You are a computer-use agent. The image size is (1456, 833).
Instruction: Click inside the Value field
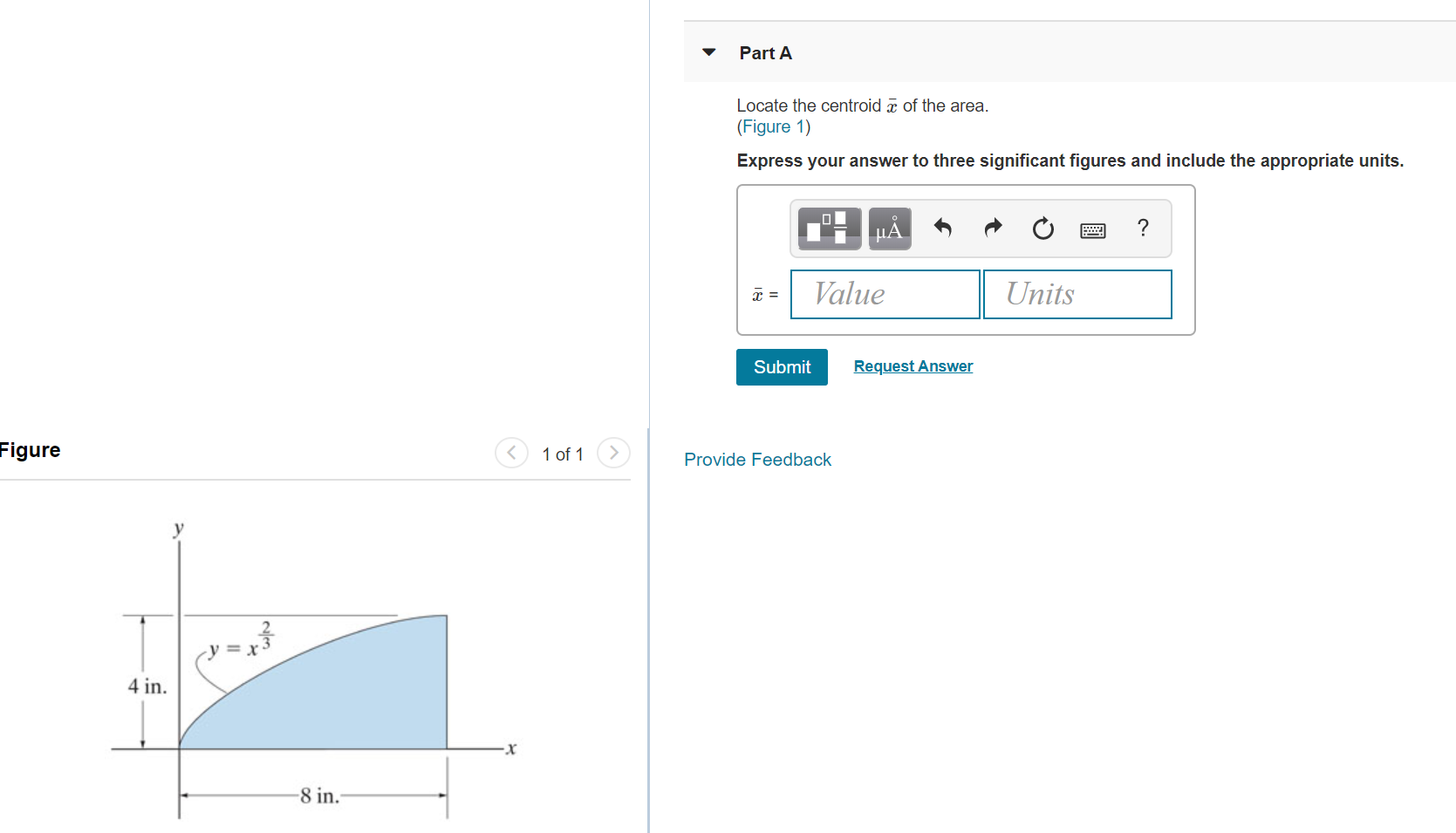point(884,294)
